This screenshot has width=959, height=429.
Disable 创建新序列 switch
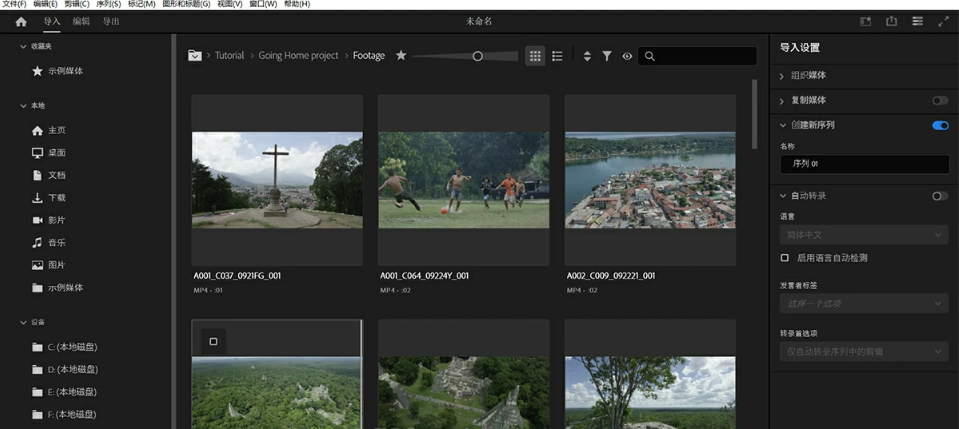940,125
